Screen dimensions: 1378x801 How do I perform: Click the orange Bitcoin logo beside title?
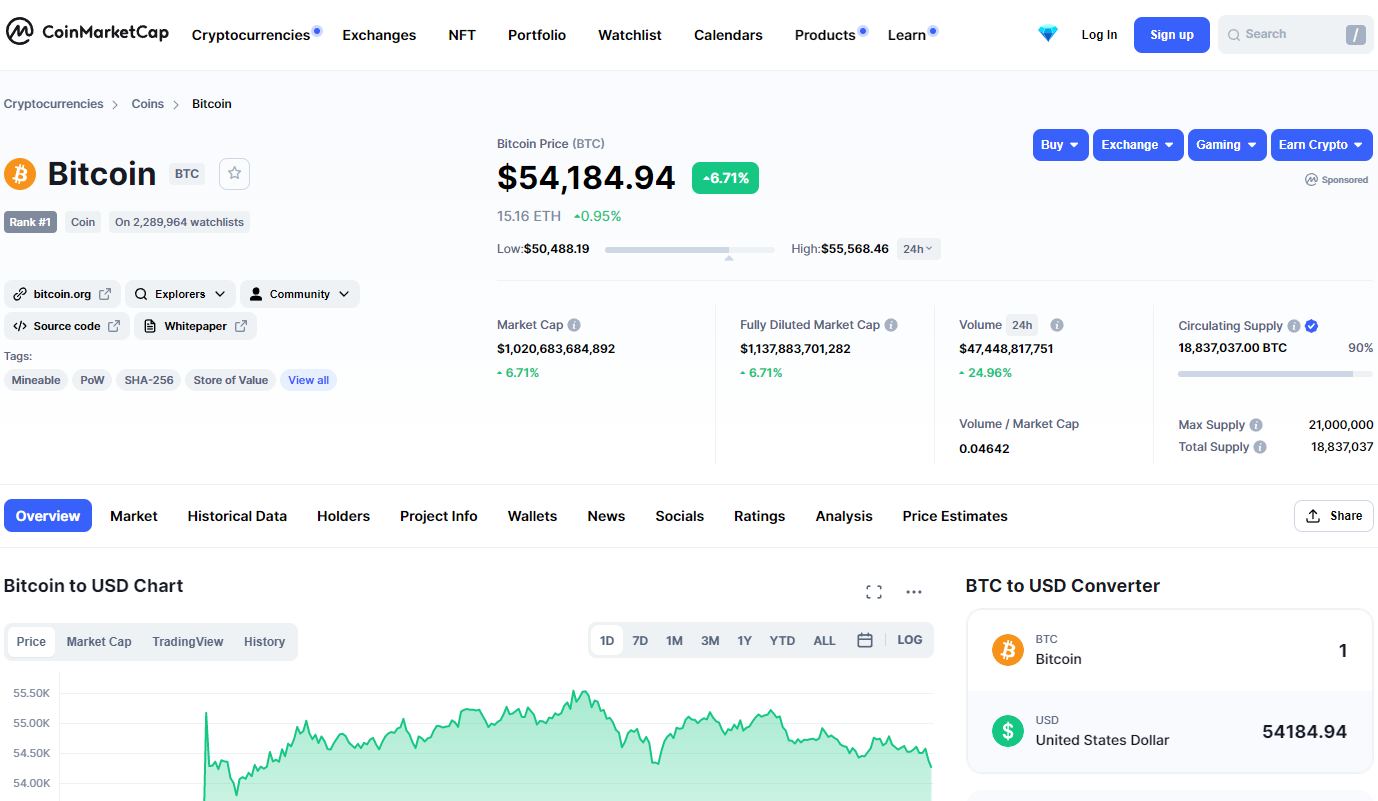(x=20, y=174)
